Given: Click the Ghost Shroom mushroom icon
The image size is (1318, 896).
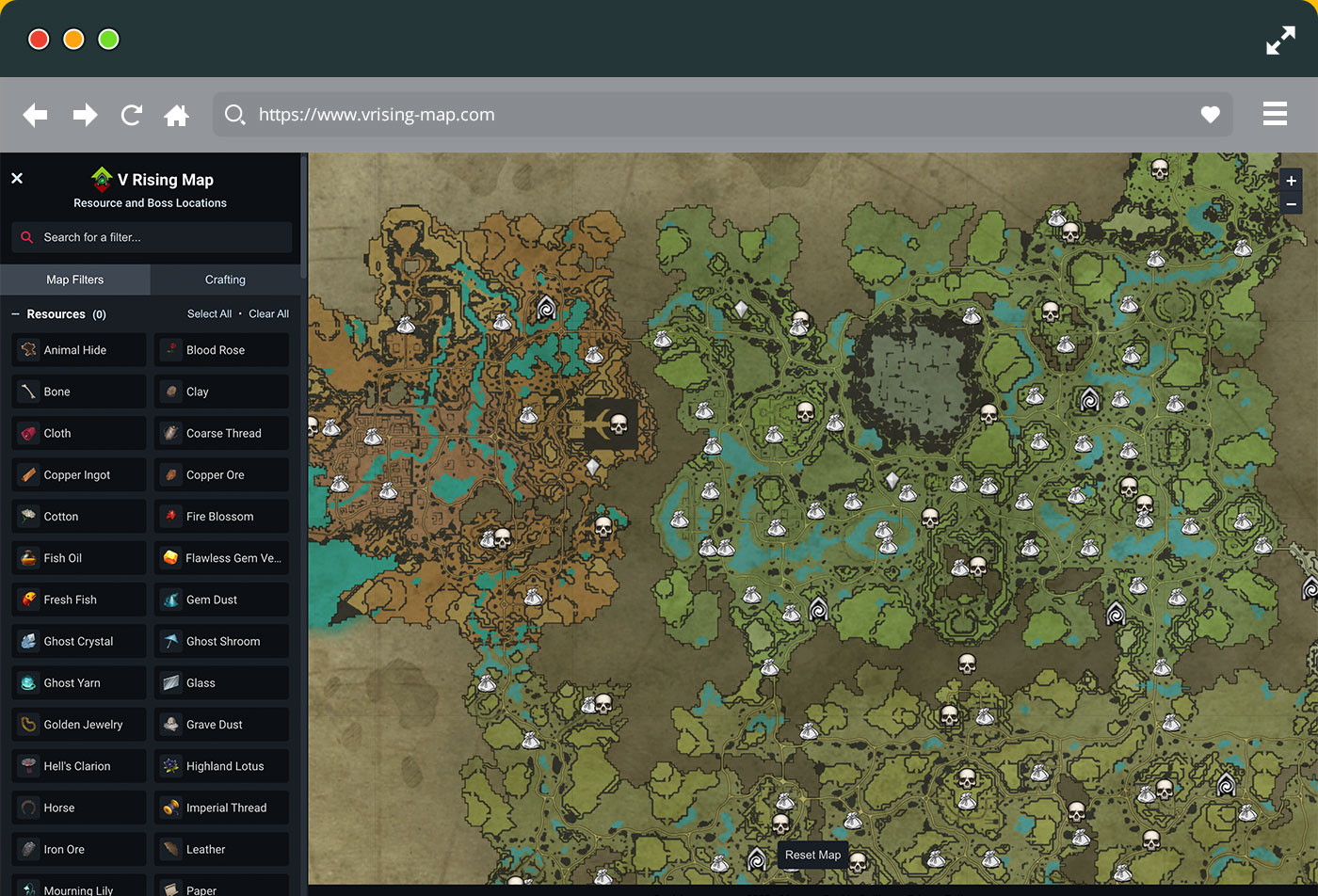Looking at the screenshot, I should coord(170,641).
